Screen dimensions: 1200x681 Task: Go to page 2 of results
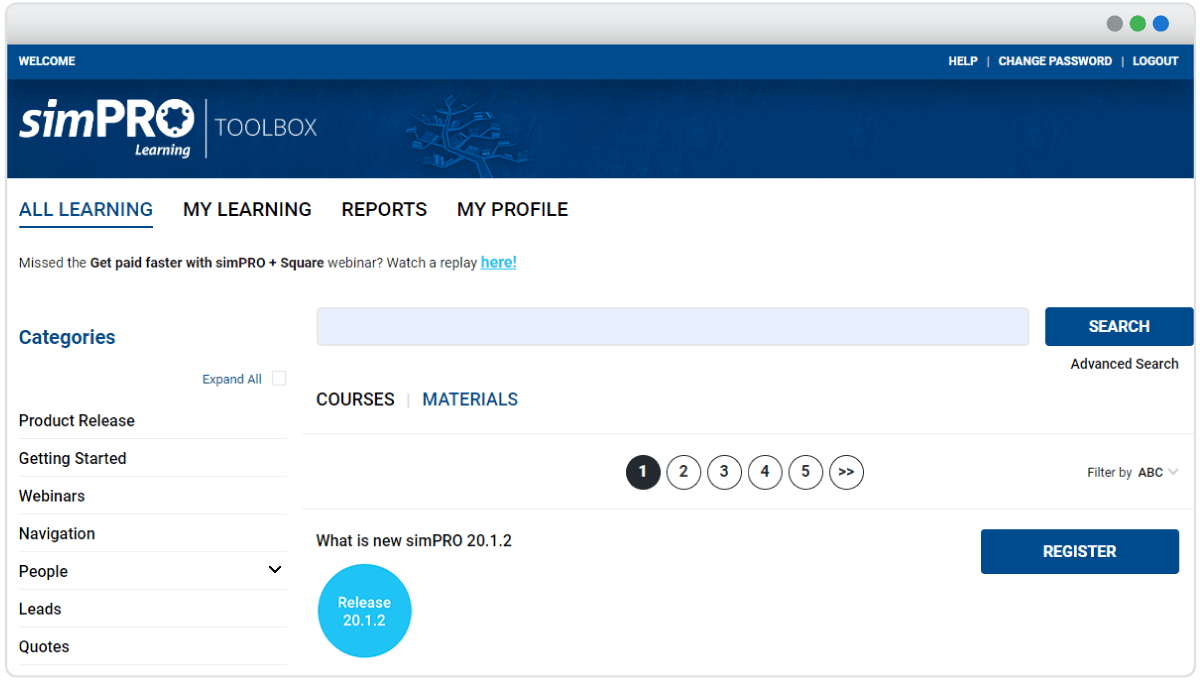684,472
